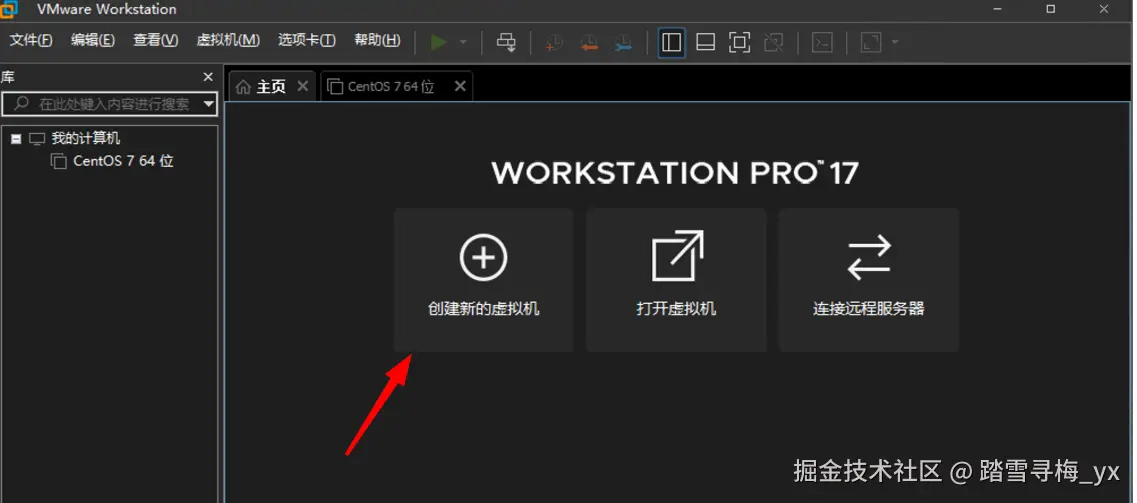Click the take snapshot clock icon

coord(554,43)
